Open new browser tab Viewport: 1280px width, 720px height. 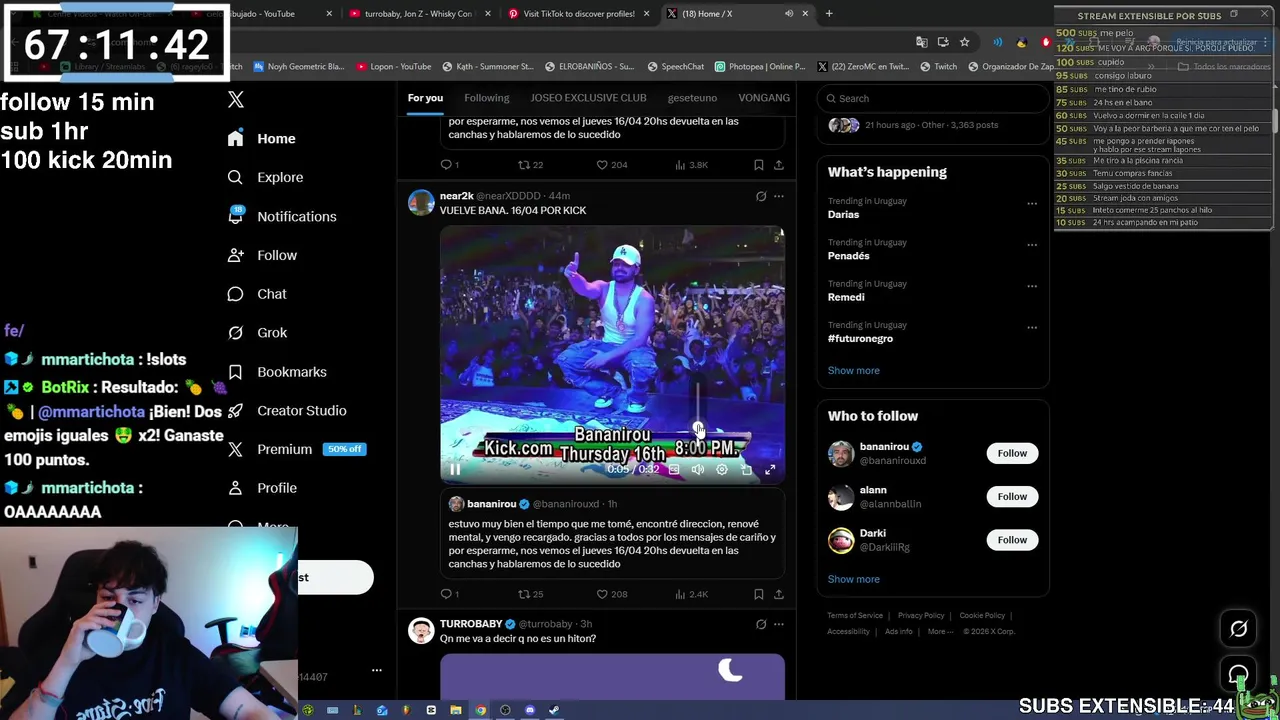[829, 14]
